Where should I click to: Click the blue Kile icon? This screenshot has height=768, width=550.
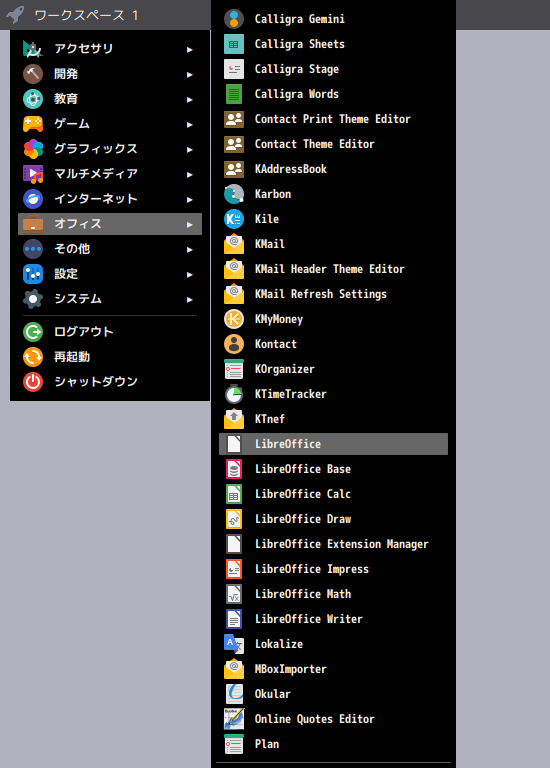(x=234, y=219)
